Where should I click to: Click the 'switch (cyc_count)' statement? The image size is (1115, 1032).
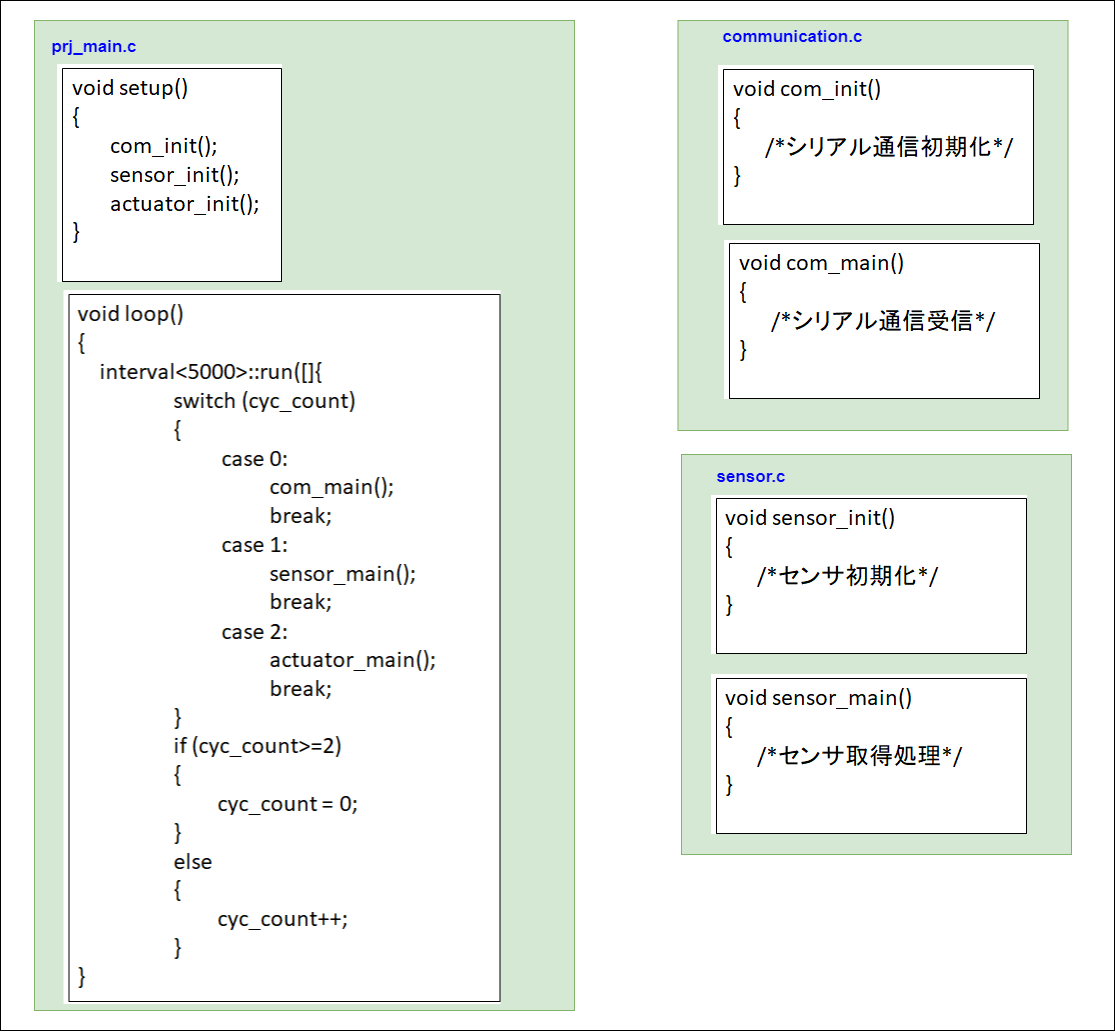pyautogui.click(x=264, y=401)
